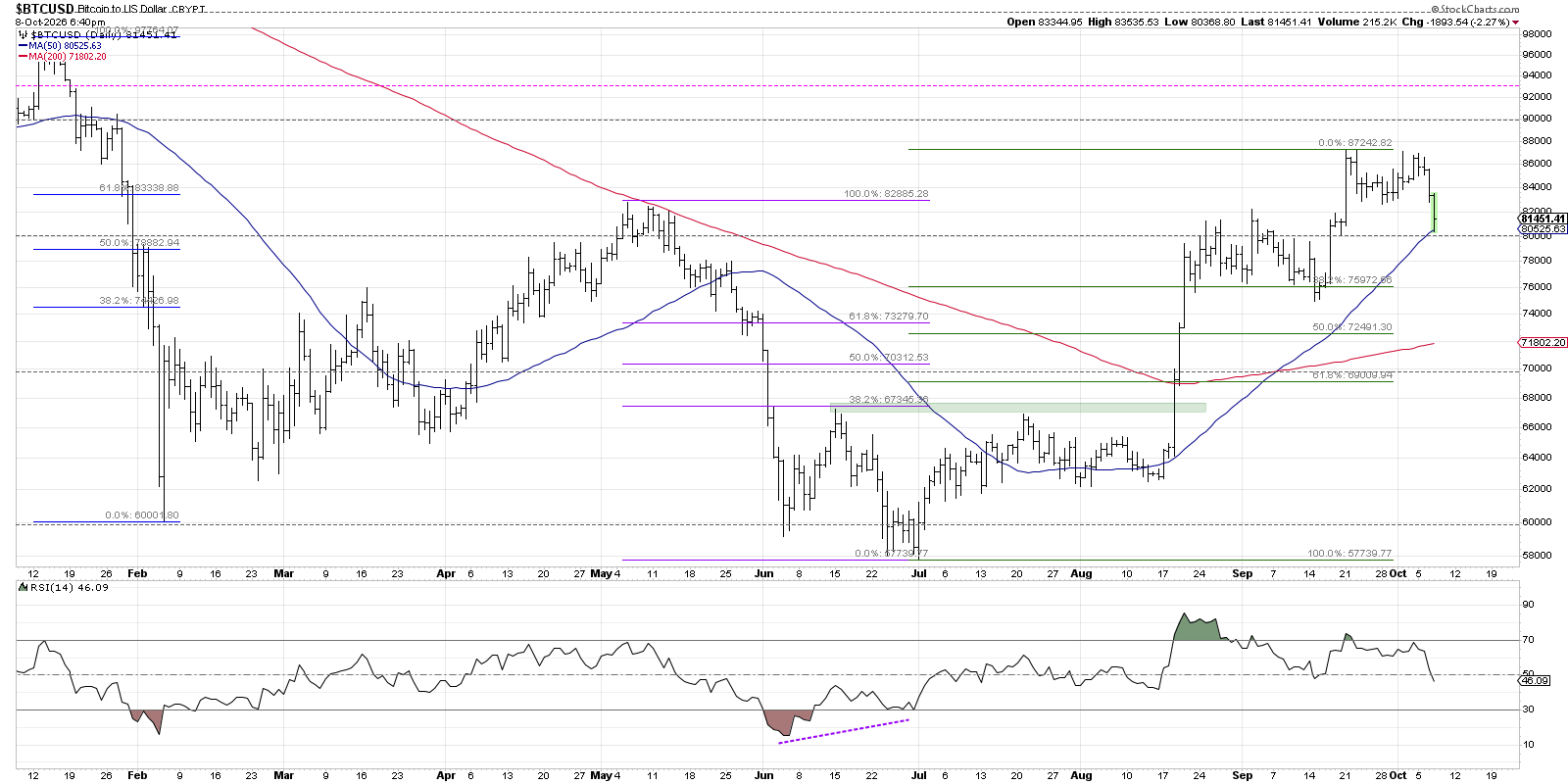1568x784 pixels.
Task: Click the Feb label on upper date axis
Action: coord(138,574)
